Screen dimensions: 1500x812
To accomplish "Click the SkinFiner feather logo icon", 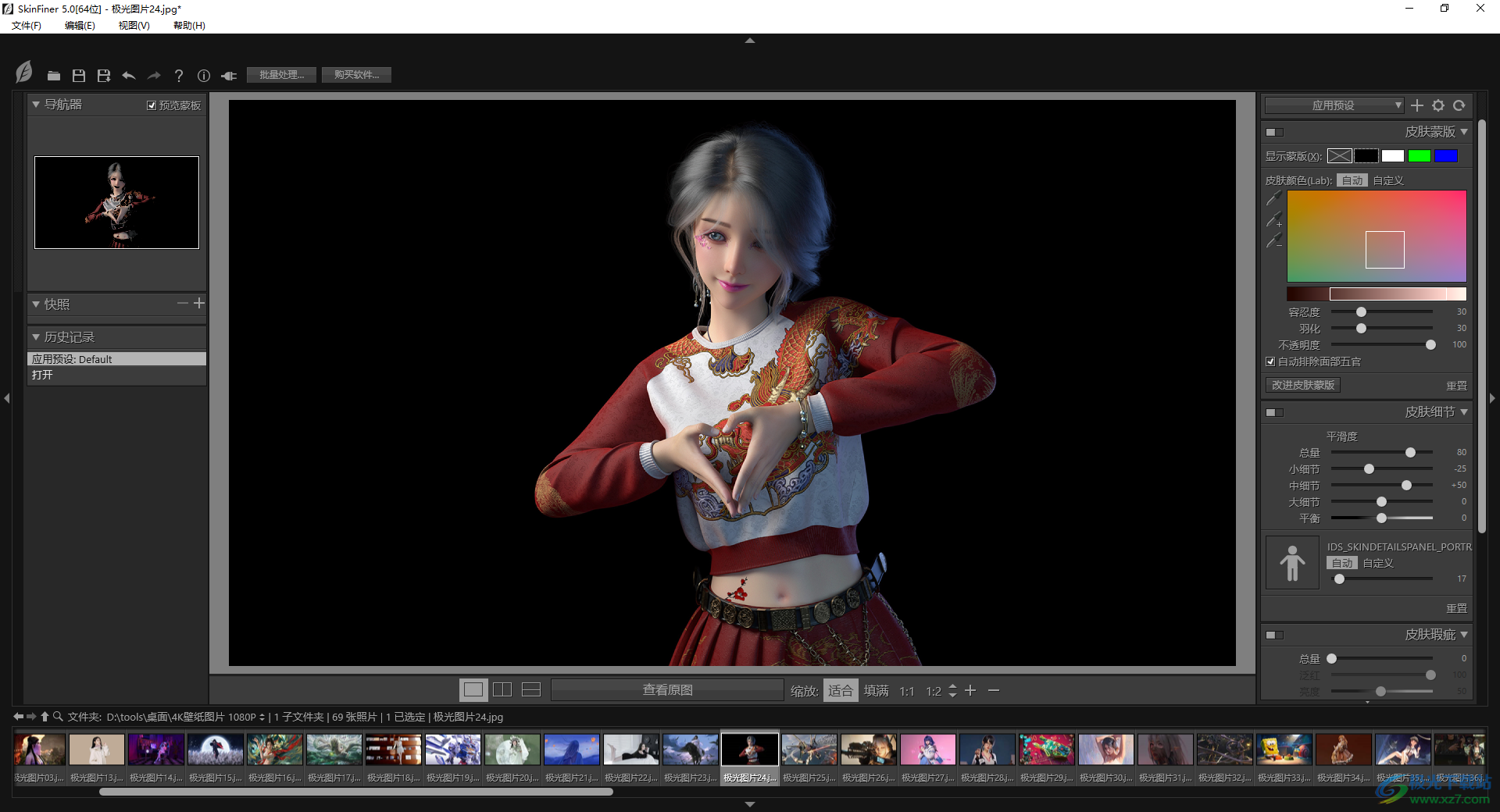I will point(24,73).
